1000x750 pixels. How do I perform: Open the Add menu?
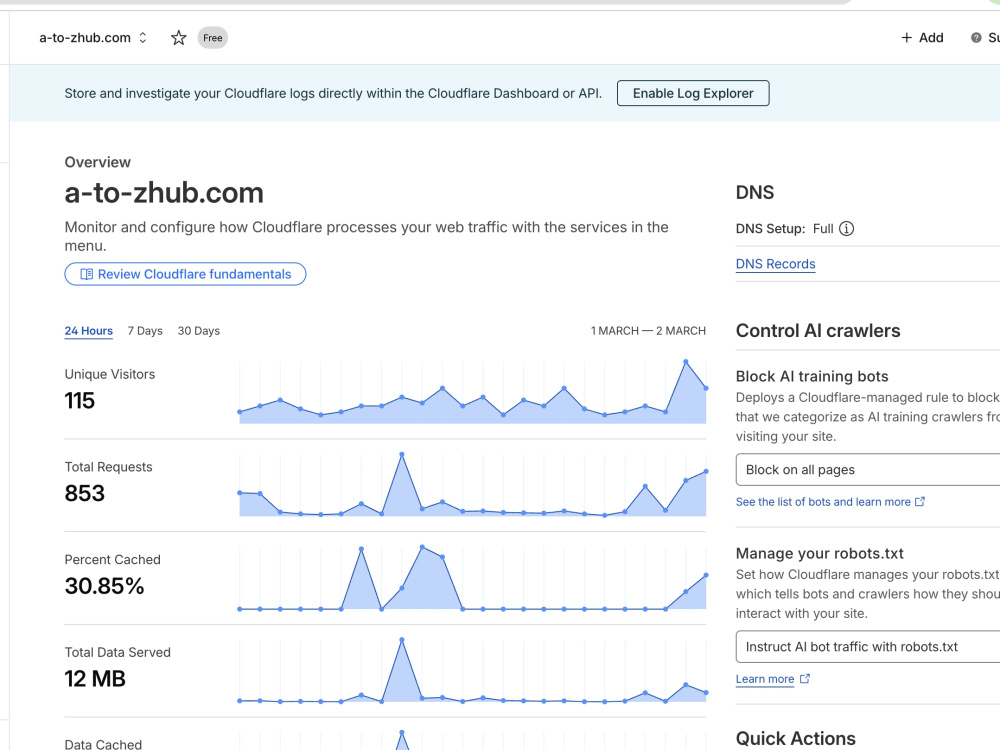click(922, 38)
